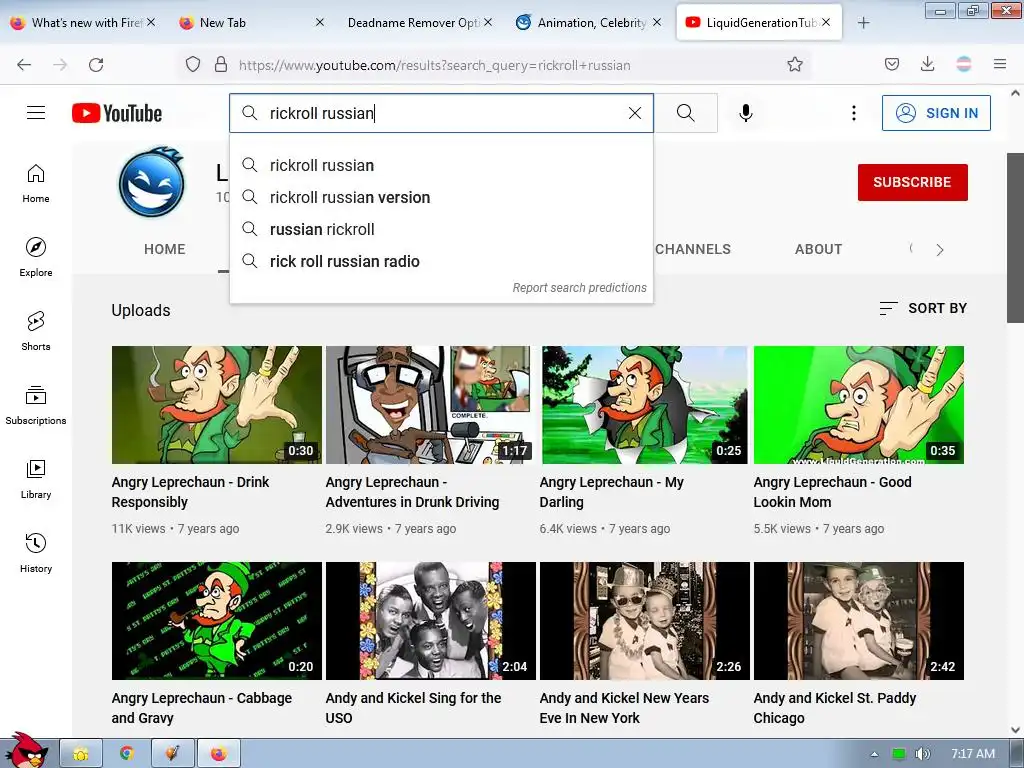Open Shorts in the sidebar
This screenshot has height=768, width=1024.
[x=36, y=331]
